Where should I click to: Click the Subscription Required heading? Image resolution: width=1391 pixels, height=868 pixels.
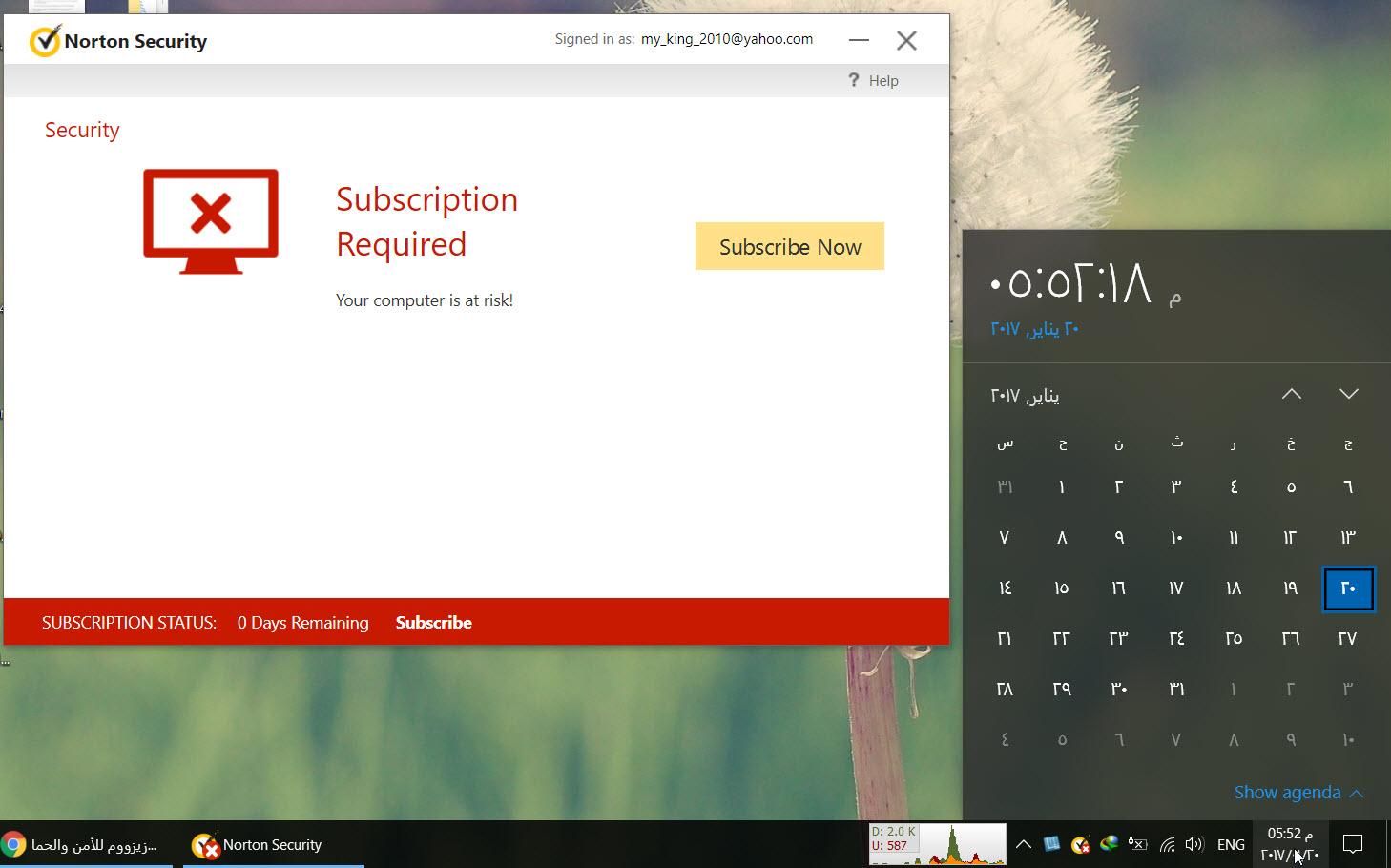click(x=427, y=221)
